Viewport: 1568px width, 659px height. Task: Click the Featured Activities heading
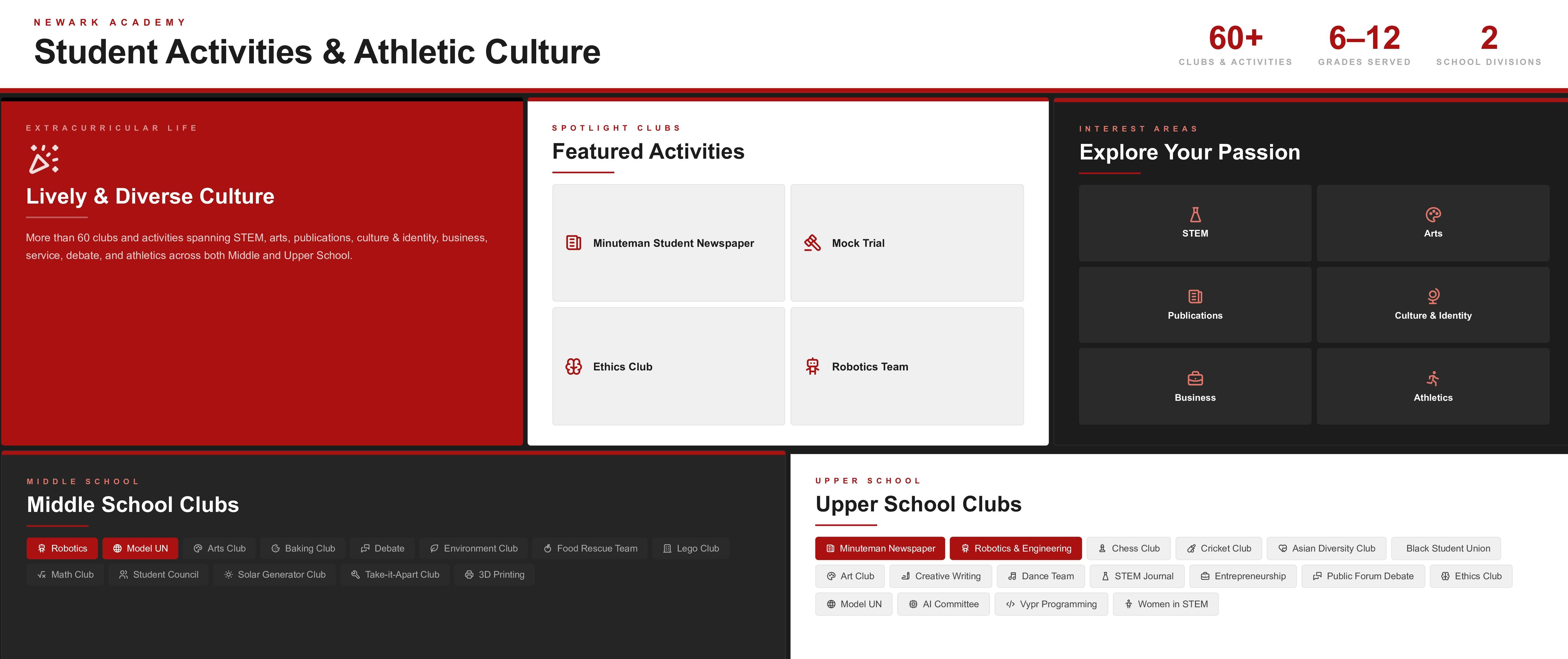(648, 152)
